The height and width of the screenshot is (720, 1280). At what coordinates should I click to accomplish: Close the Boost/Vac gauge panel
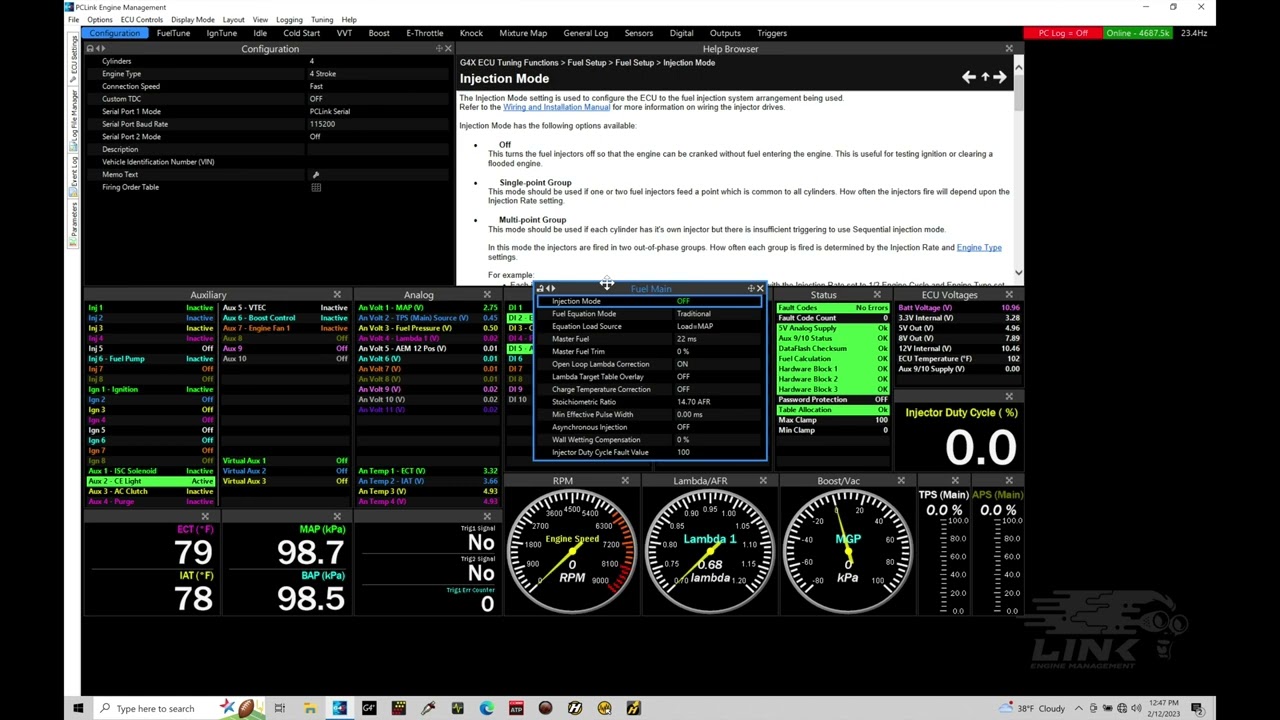901,481
